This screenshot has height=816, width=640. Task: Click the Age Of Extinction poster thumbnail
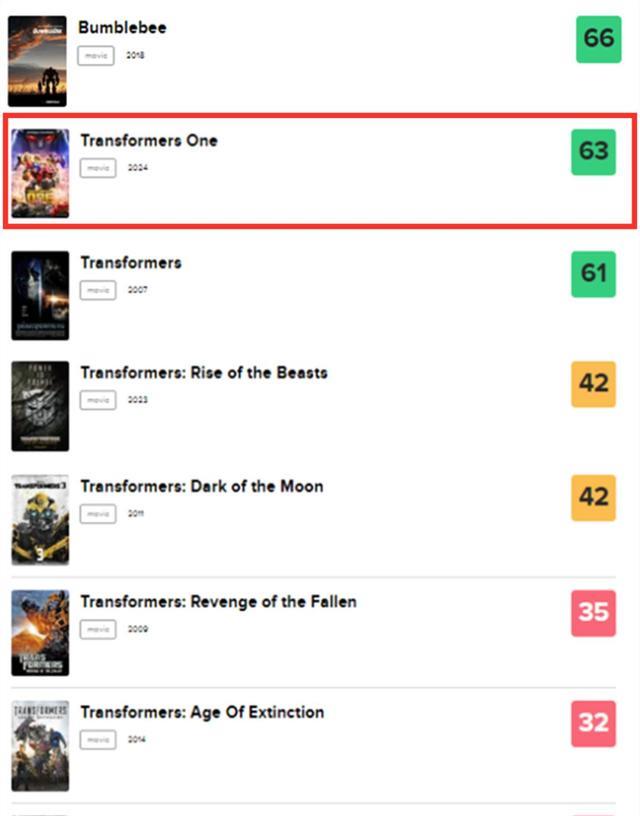[40, 746]
